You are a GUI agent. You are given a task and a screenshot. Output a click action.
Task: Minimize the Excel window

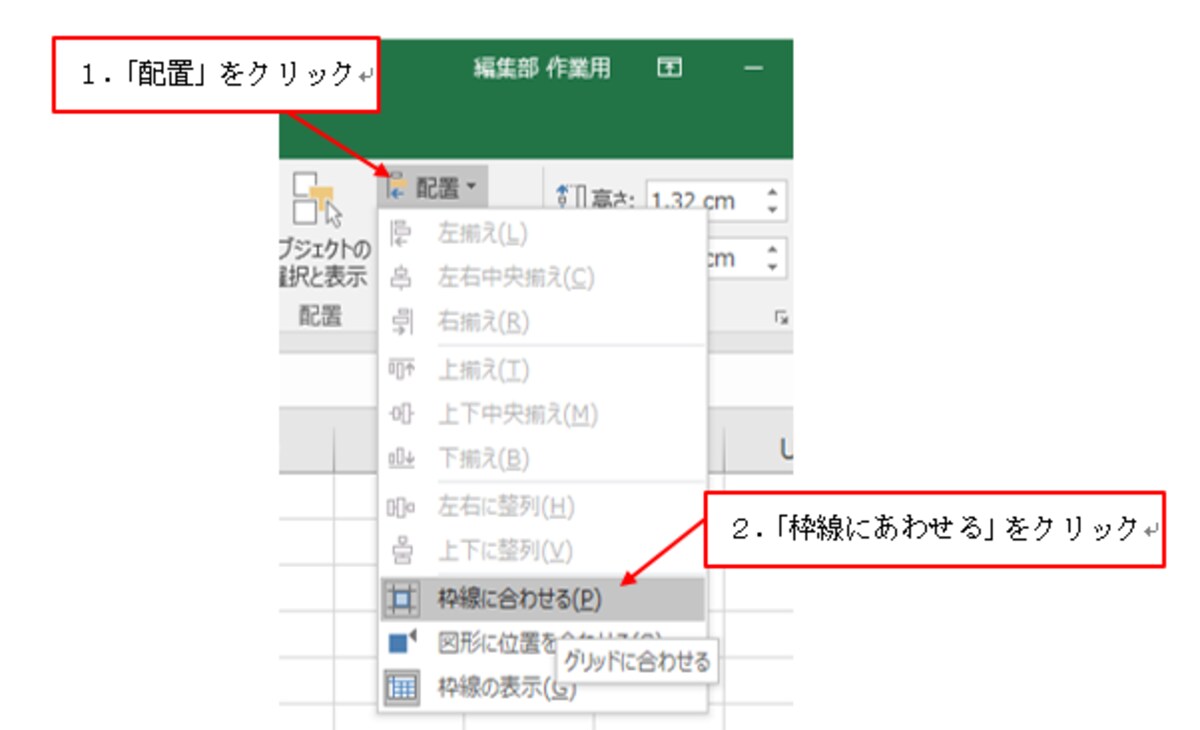pyautogui.click(x=753, y=68)
